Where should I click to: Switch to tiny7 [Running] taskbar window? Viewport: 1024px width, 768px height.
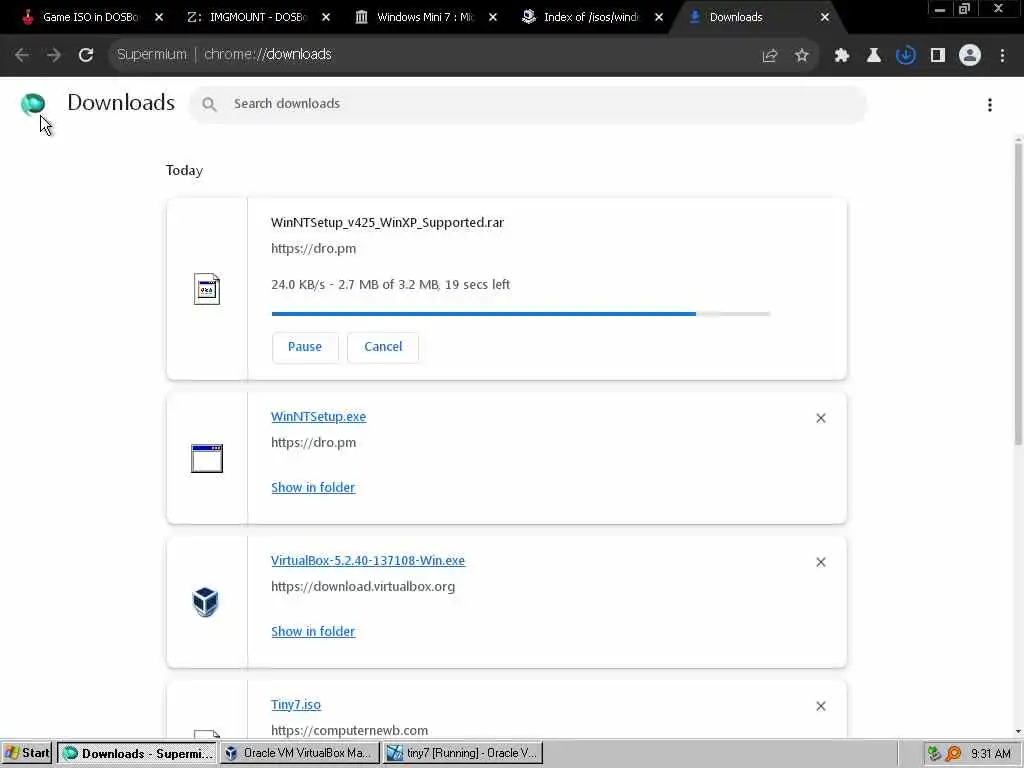click(463, 754)
